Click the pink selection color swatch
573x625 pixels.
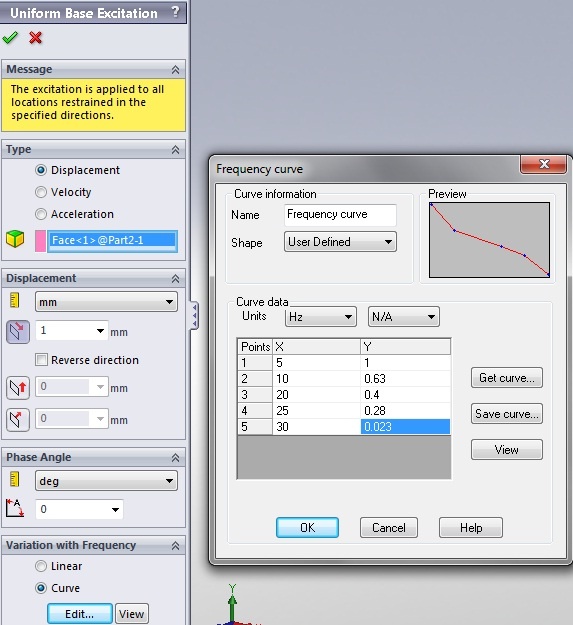click(40, 241)
